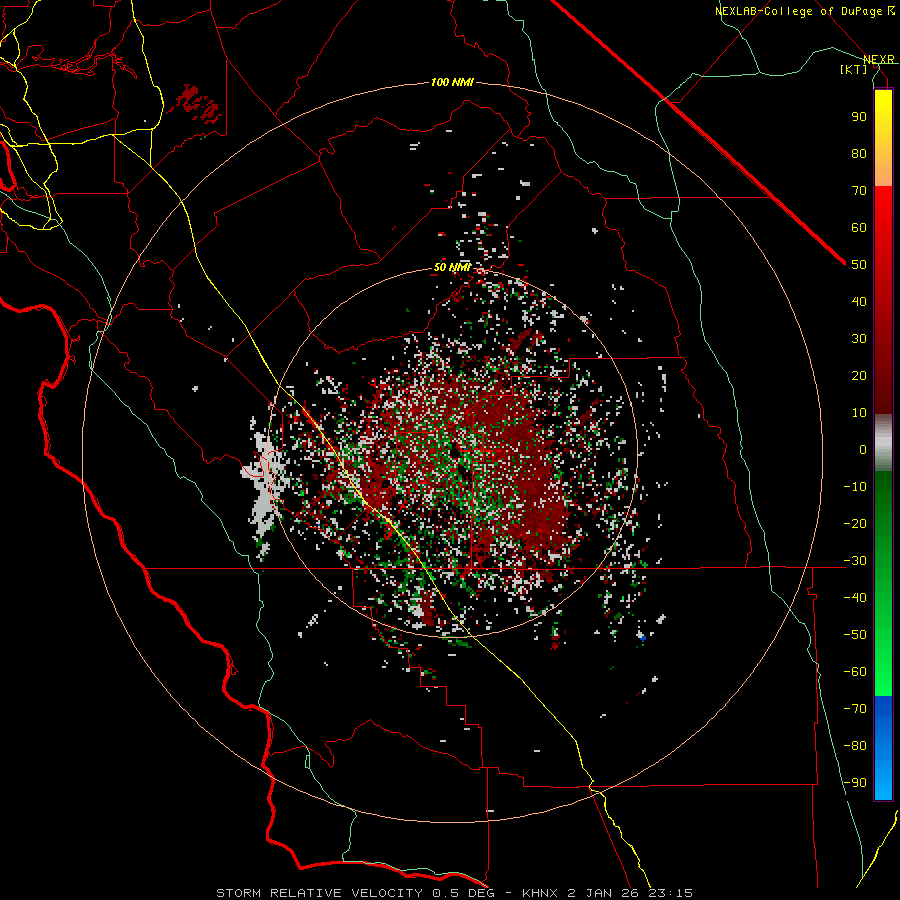The image size is (900, 900).
Task: Select the 10 value on velocity scale
Action: click(x=859, y=413)
